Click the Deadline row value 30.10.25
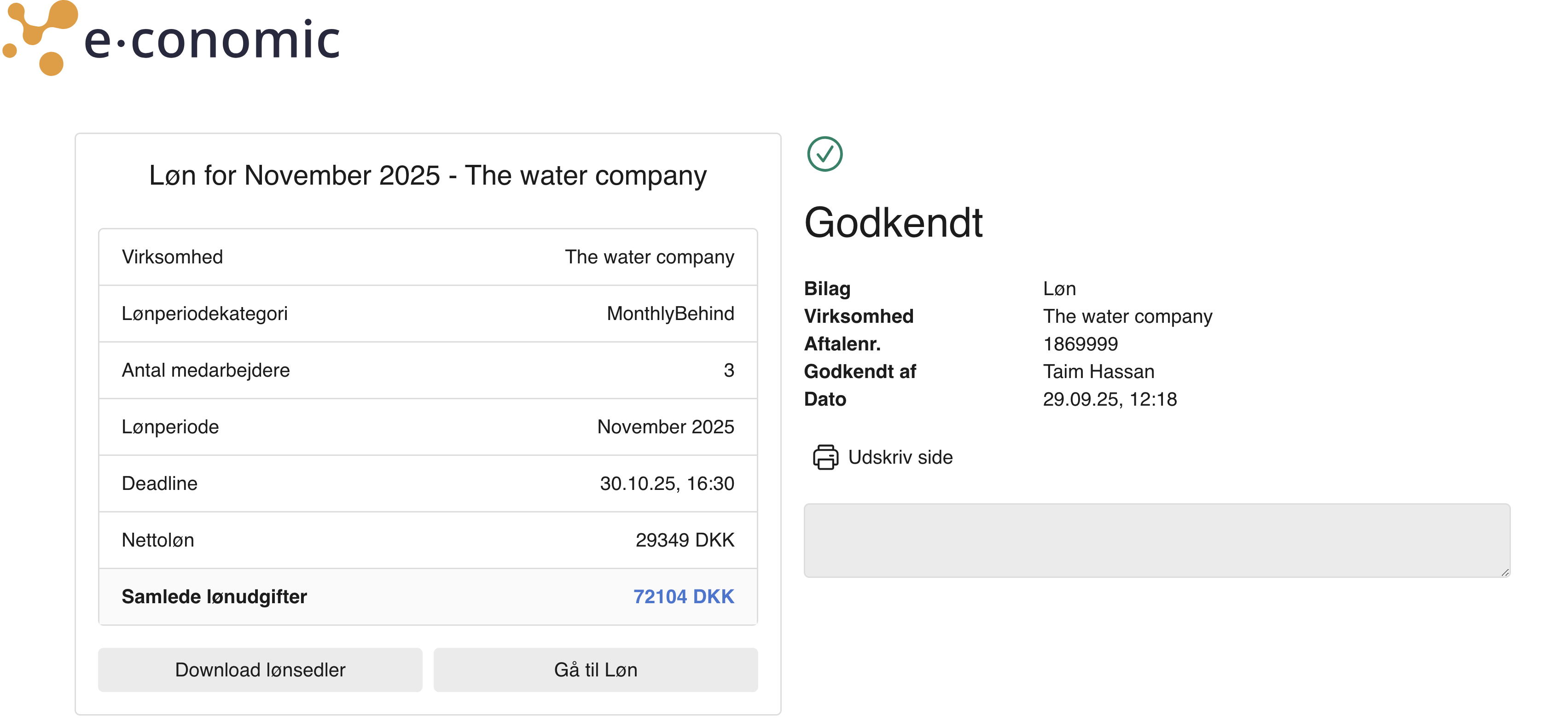 tap(667, 483)
